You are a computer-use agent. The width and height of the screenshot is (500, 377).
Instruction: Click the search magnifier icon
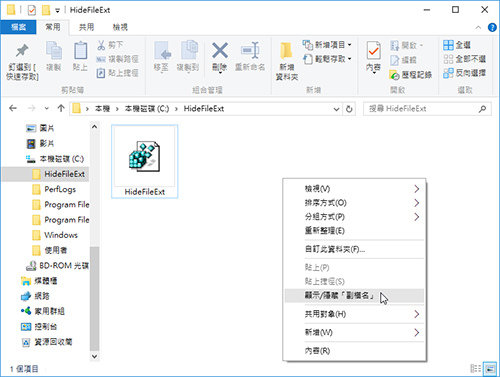tap(482, 109)
